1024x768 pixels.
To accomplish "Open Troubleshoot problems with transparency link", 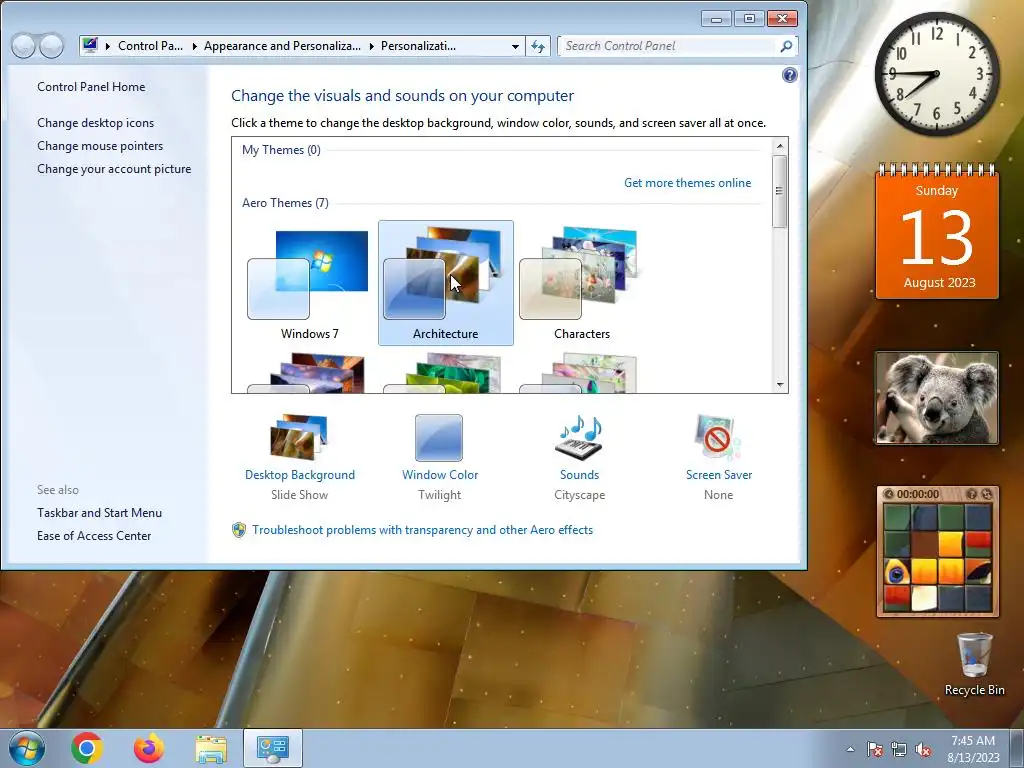I will (422, 530).
